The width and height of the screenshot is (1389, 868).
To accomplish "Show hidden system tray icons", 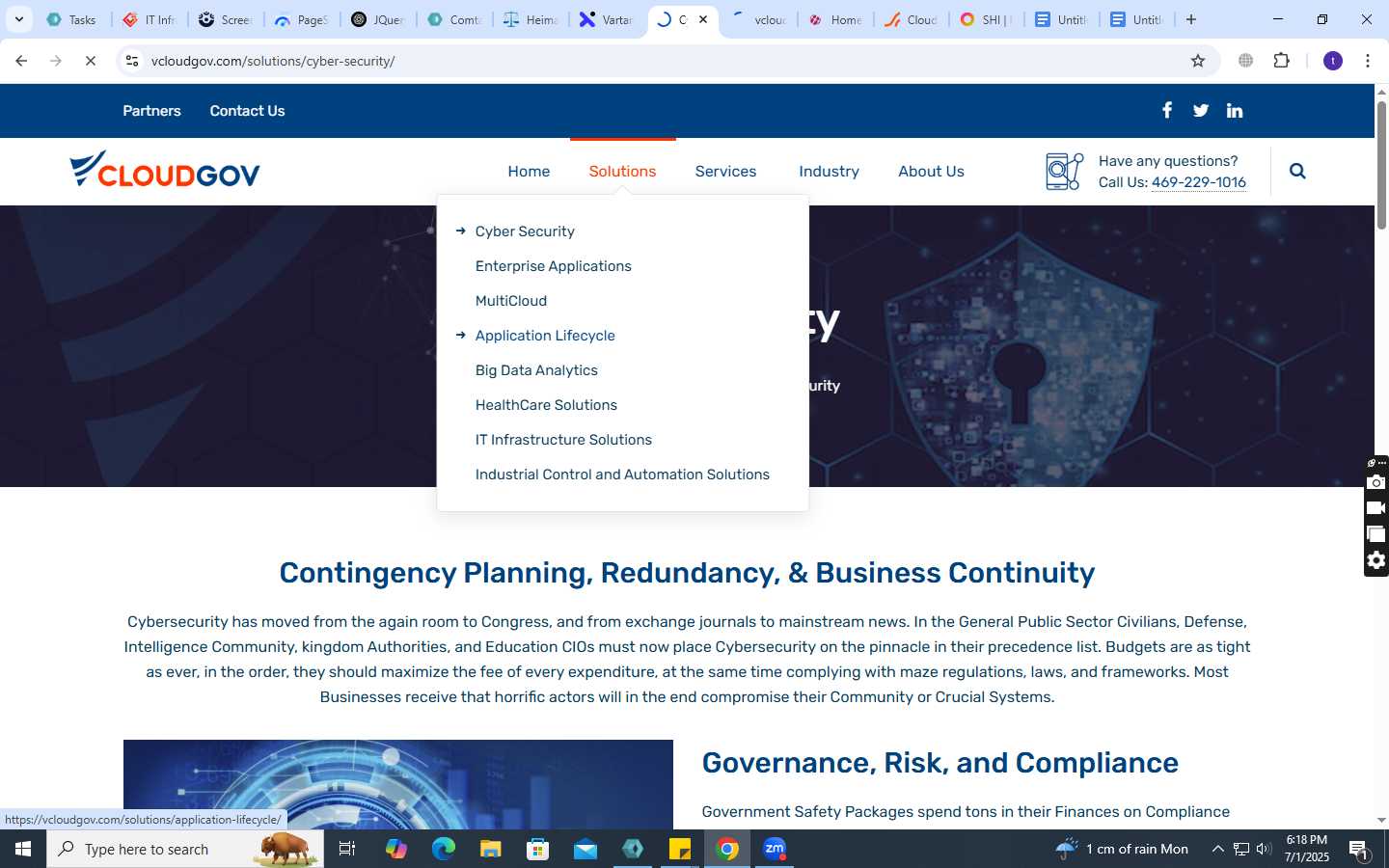I will click(1217, 849).
